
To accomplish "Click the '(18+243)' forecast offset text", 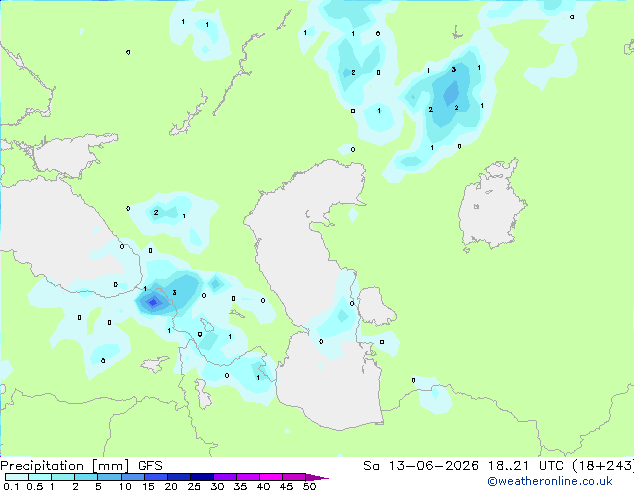I will click(602, 466).
